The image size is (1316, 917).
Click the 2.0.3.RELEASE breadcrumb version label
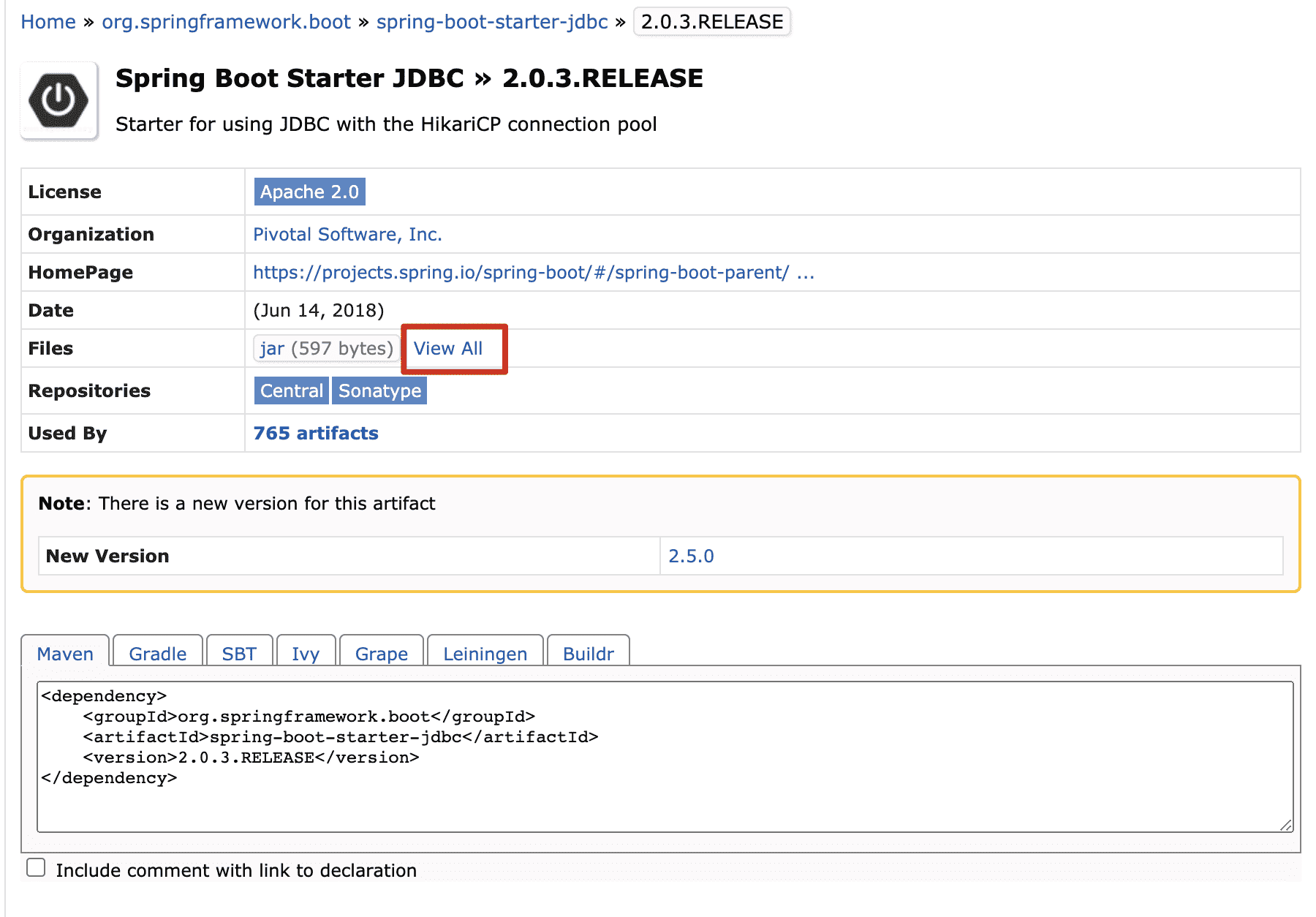(712, 22)
